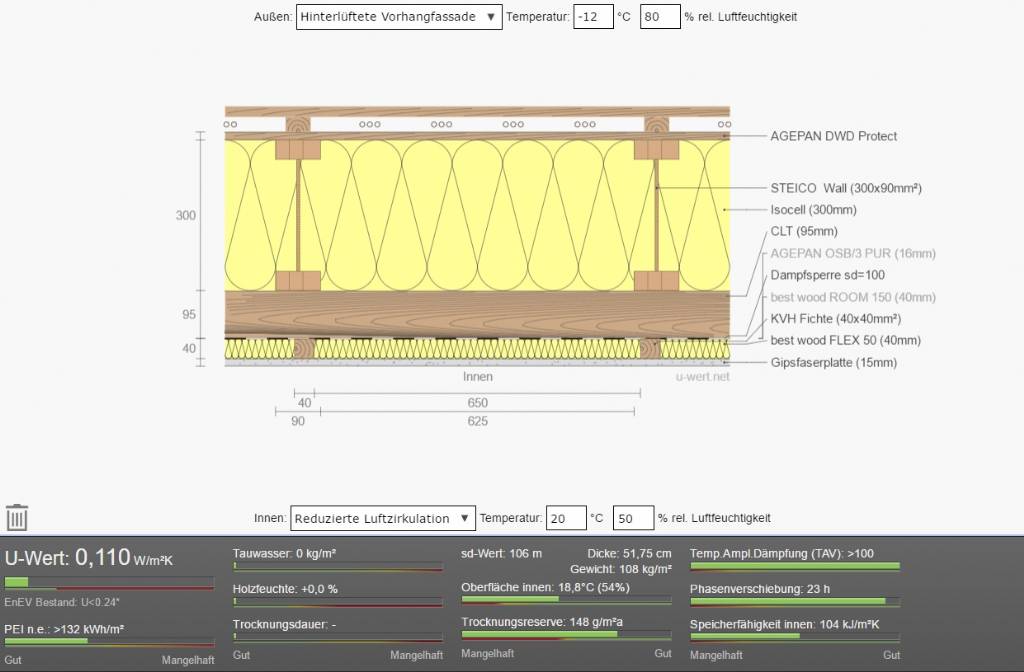1024x672 pixels.
Task: Select the best wood FLEX 50 label
Action: (845, 341)
